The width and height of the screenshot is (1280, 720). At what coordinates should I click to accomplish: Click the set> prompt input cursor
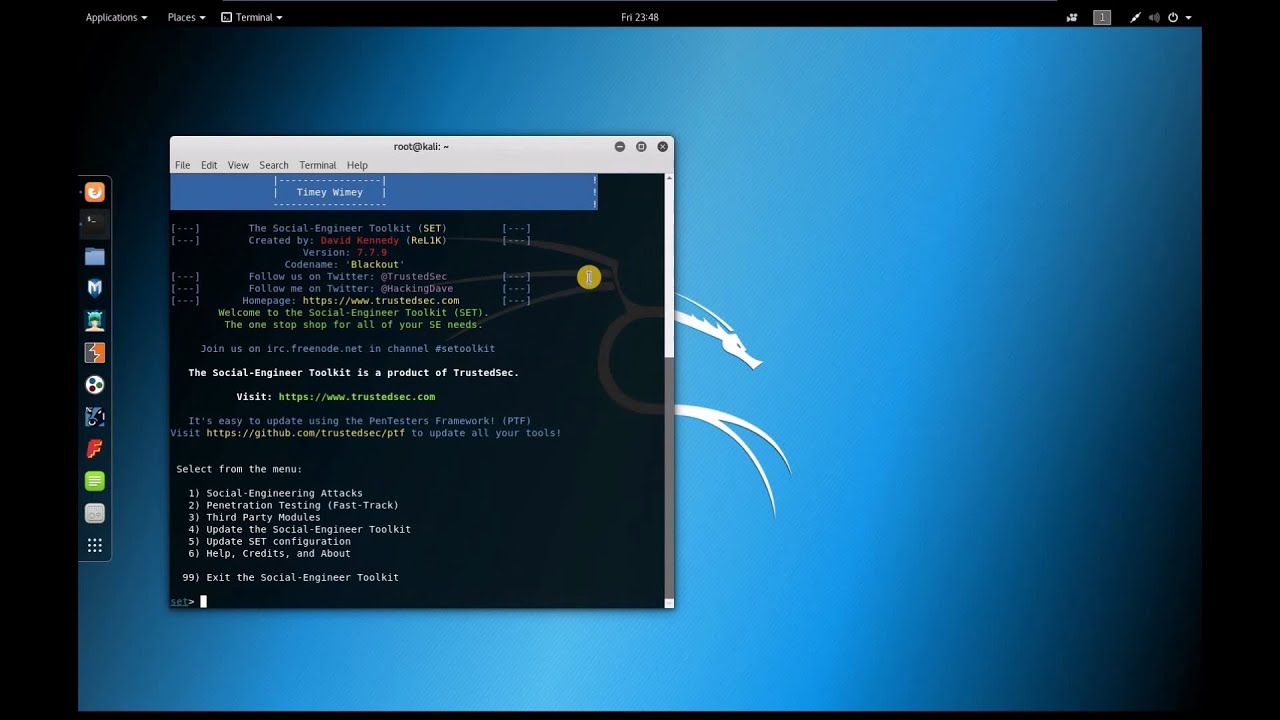[203, 601]
